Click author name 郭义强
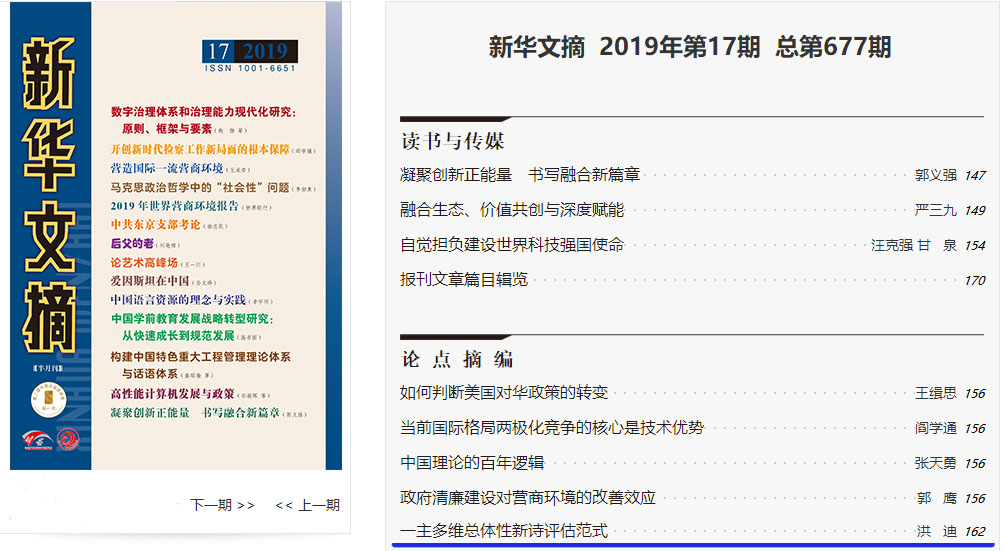 tap(935, 175)
